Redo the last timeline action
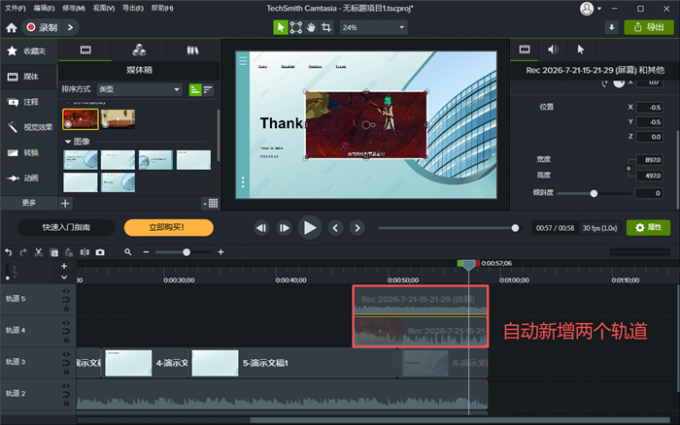680x425 pixels. coord(23,252)
